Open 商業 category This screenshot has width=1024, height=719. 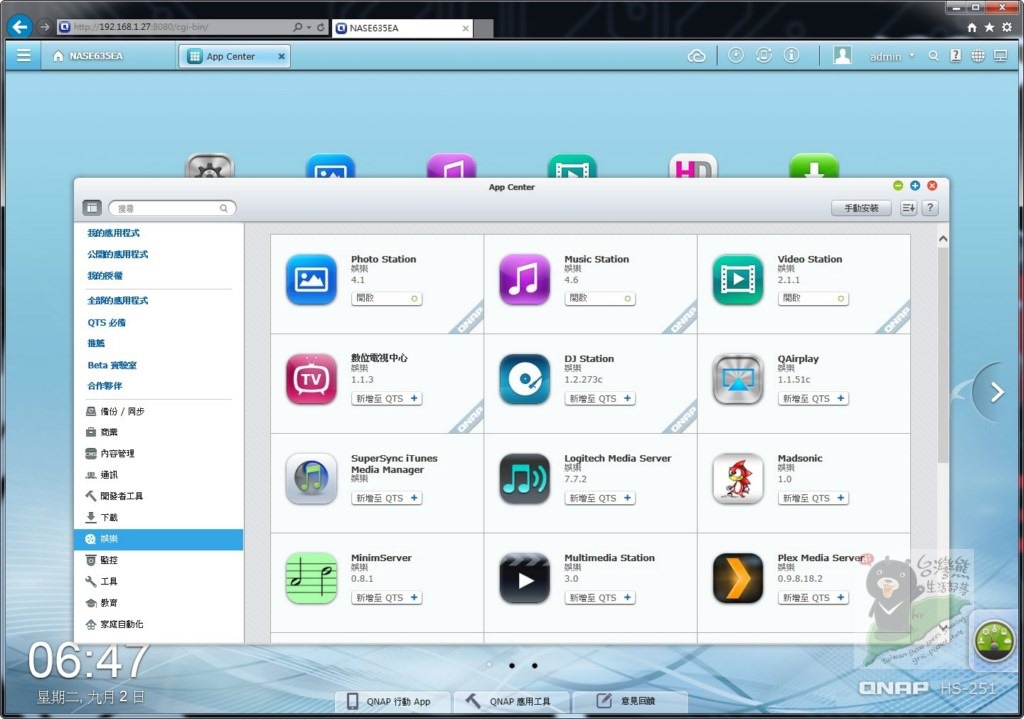coord(102,432)
